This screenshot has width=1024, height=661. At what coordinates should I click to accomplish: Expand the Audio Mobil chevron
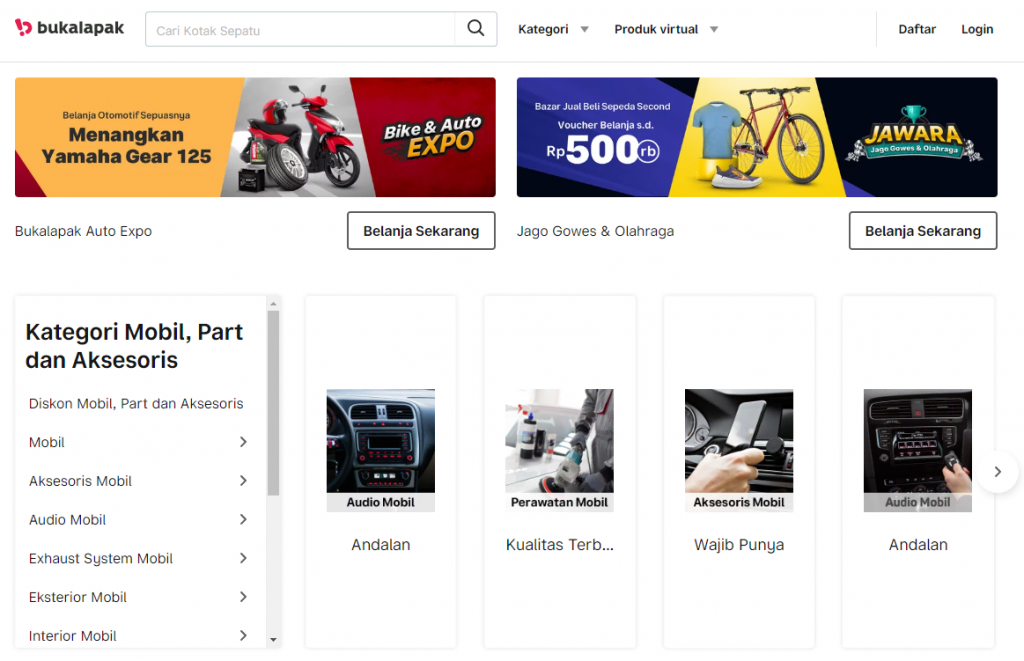243,519
